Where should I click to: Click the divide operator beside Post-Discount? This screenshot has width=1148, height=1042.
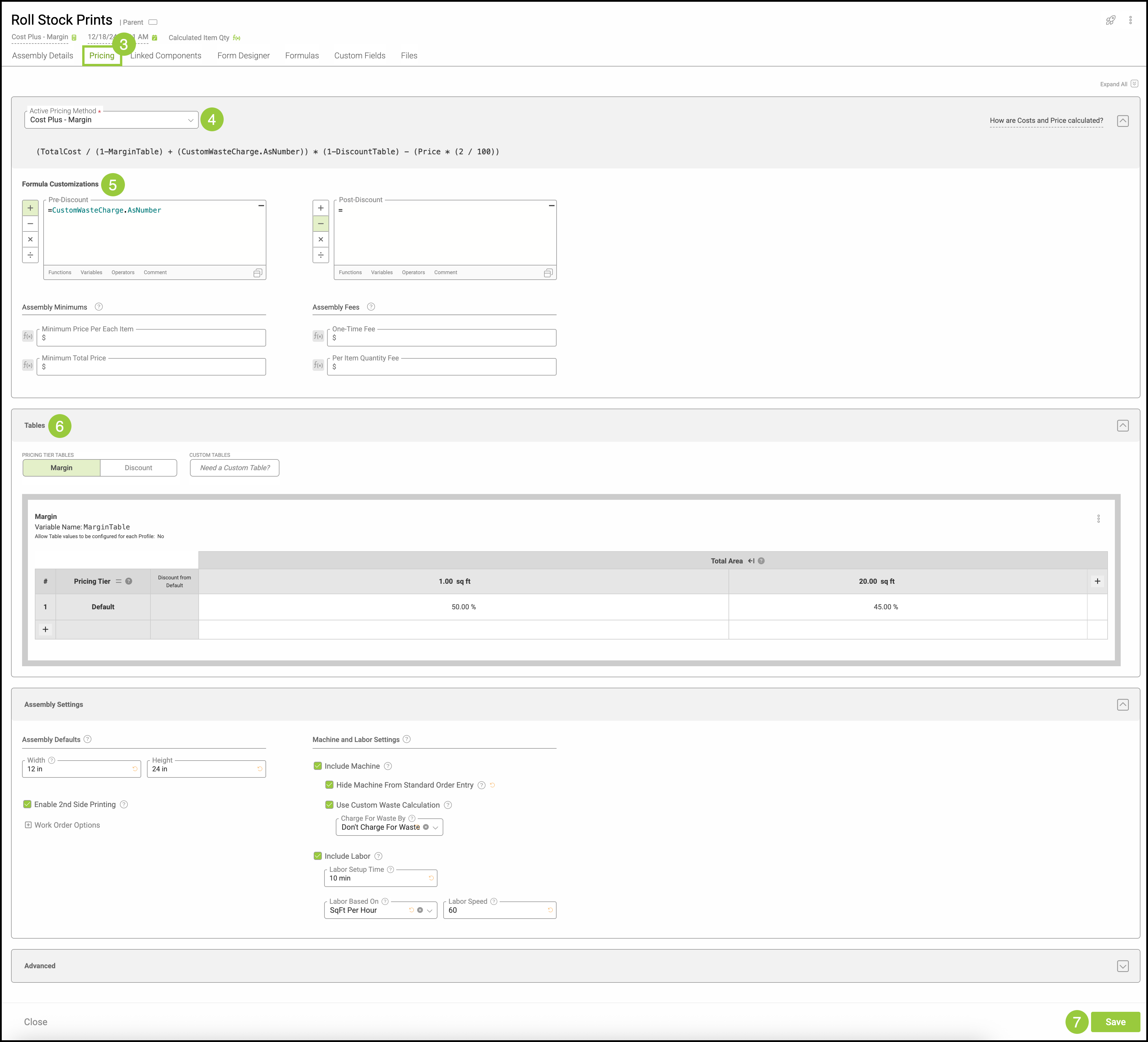click(x=321, y=255)
